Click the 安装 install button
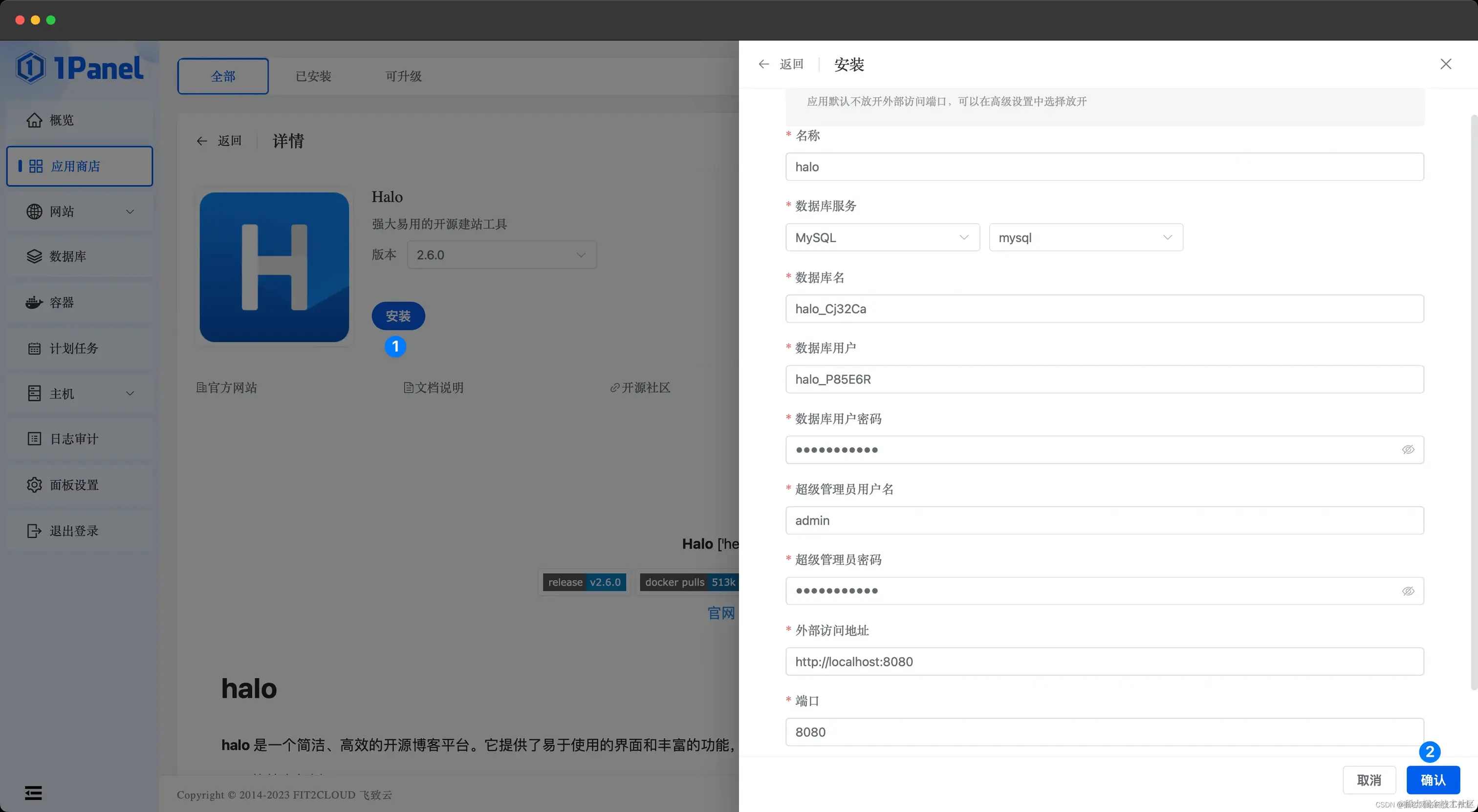This screenshot has height=812, width=1478. coord(398,316)
